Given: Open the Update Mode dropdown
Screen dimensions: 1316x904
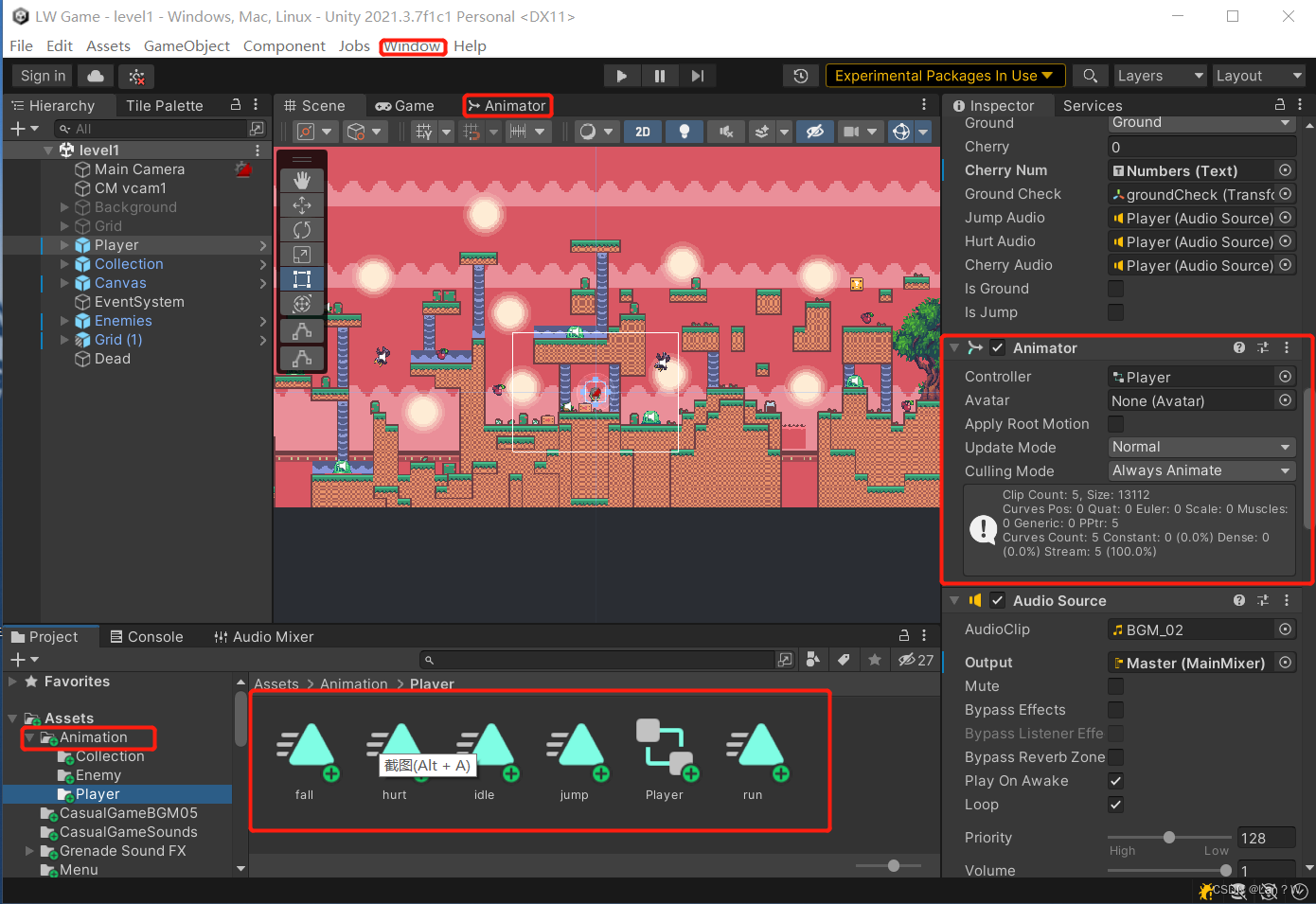Looking at the screenshot, I should (x=1201, y=447).
